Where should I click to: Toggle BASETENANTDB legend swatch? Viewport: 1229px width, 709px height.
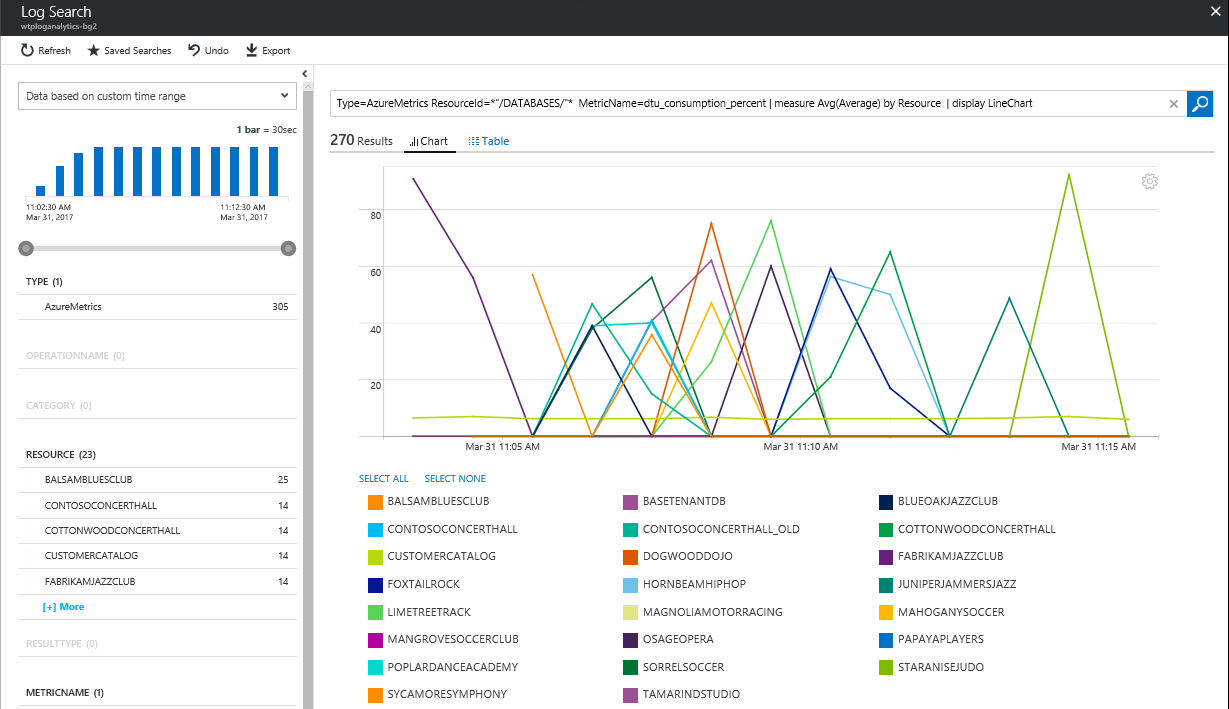pyautogui.click(x=630, y=502)
